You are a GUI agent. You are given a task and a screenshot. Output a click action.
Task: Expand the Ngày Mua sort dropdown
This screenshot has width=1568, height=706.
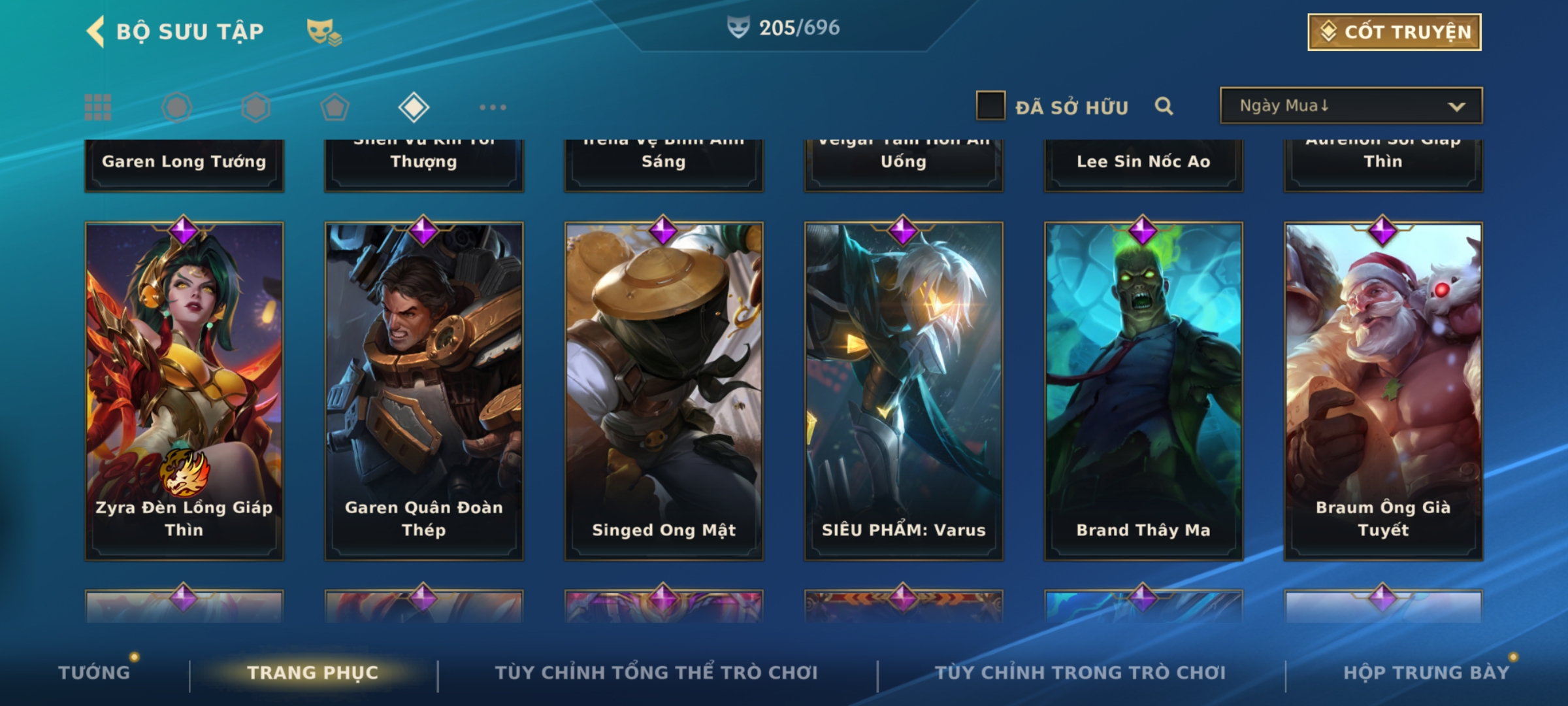coord(1351,105)
